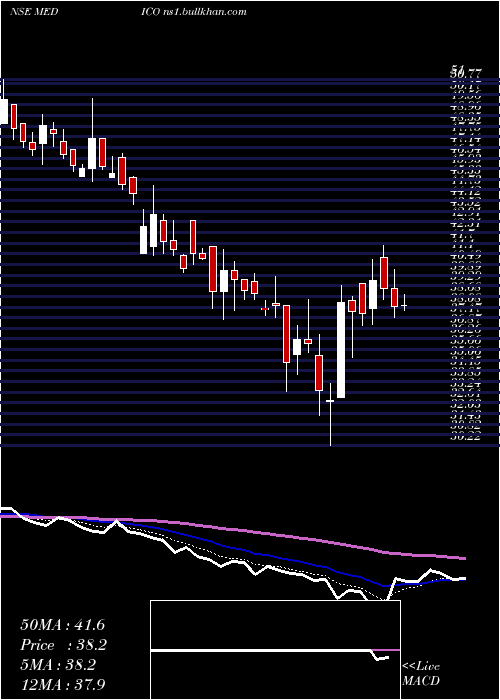Click the "<<Live MACD" label
This screenshot has width=500, height=700.
[x=421, y=674]
